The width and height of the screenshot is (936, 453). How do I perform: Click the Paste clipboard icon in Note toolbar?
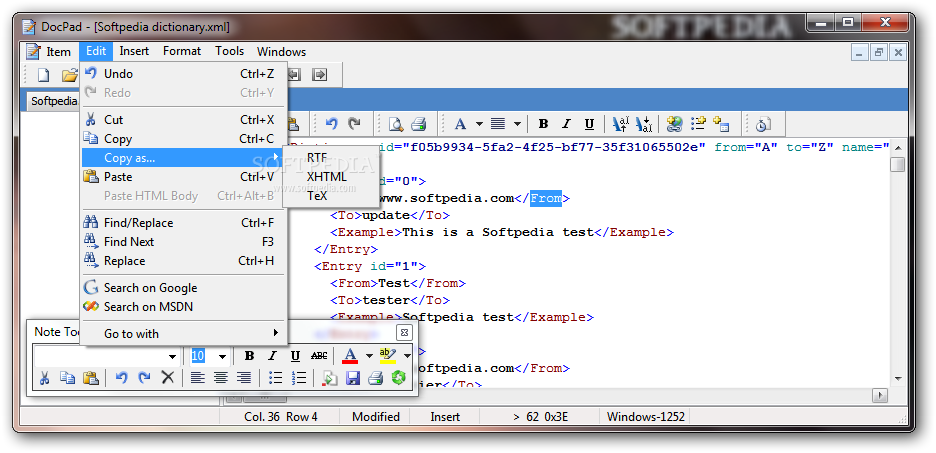pyautogui.click(x=91, y=377)
